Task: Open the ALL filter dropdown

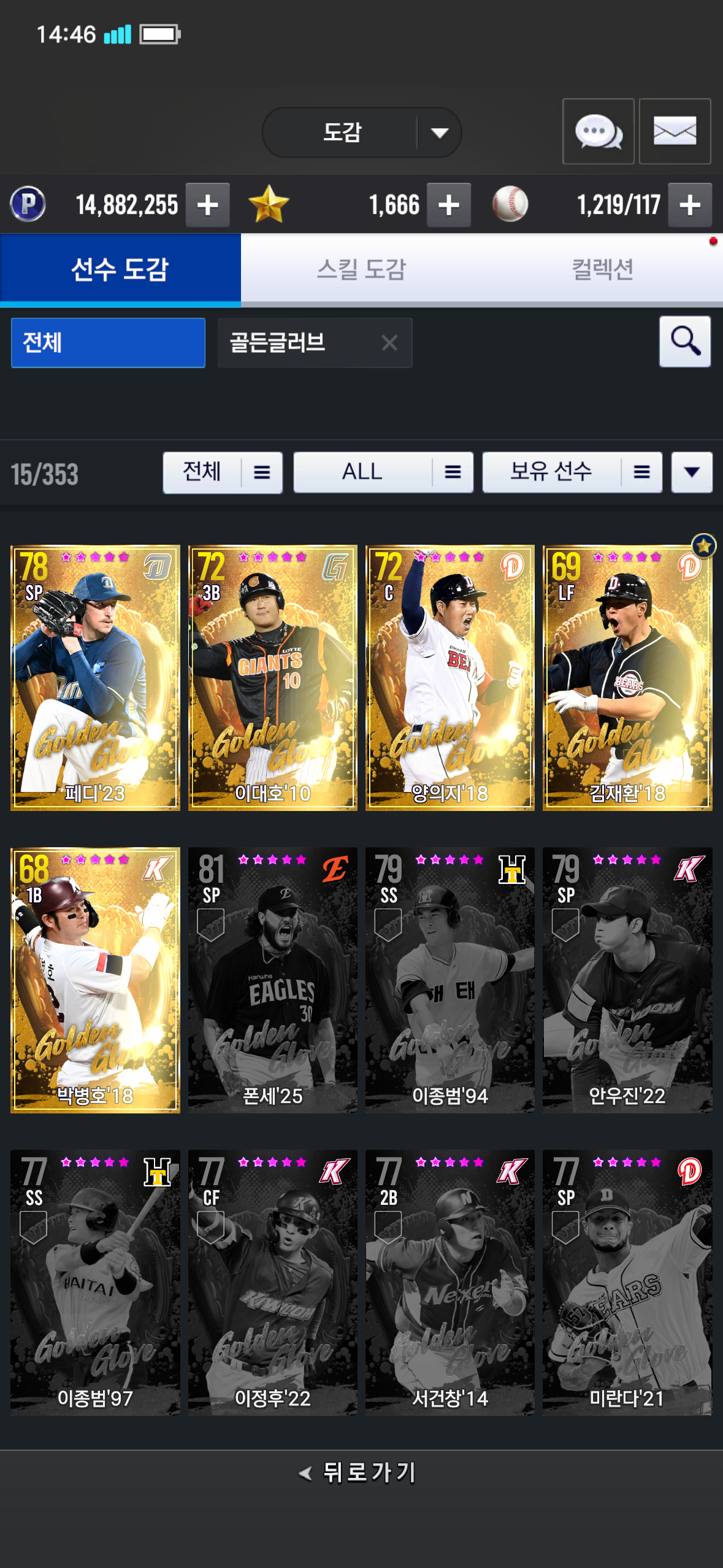Action: point(383,472)
